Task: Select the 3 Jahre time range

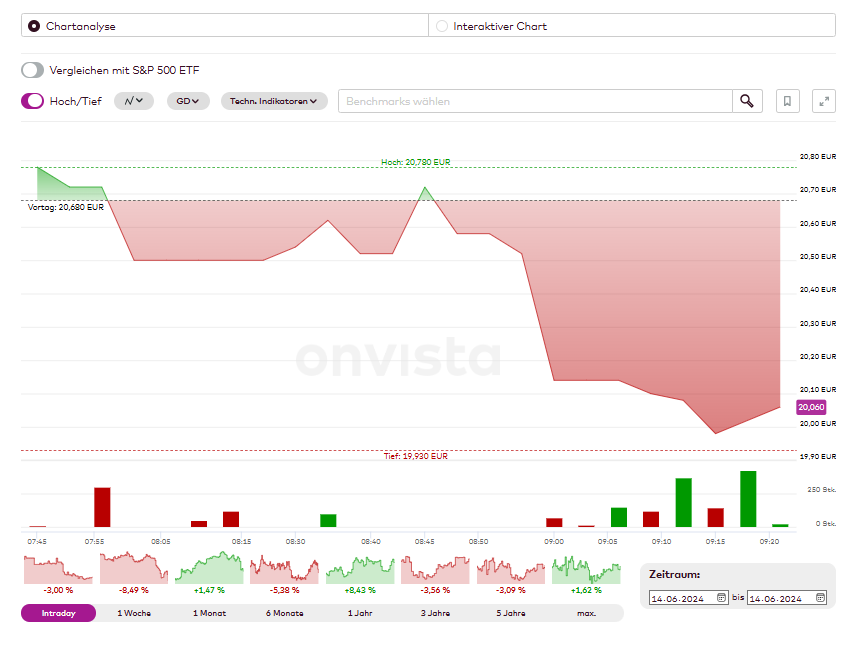Action: coord(435,612)
